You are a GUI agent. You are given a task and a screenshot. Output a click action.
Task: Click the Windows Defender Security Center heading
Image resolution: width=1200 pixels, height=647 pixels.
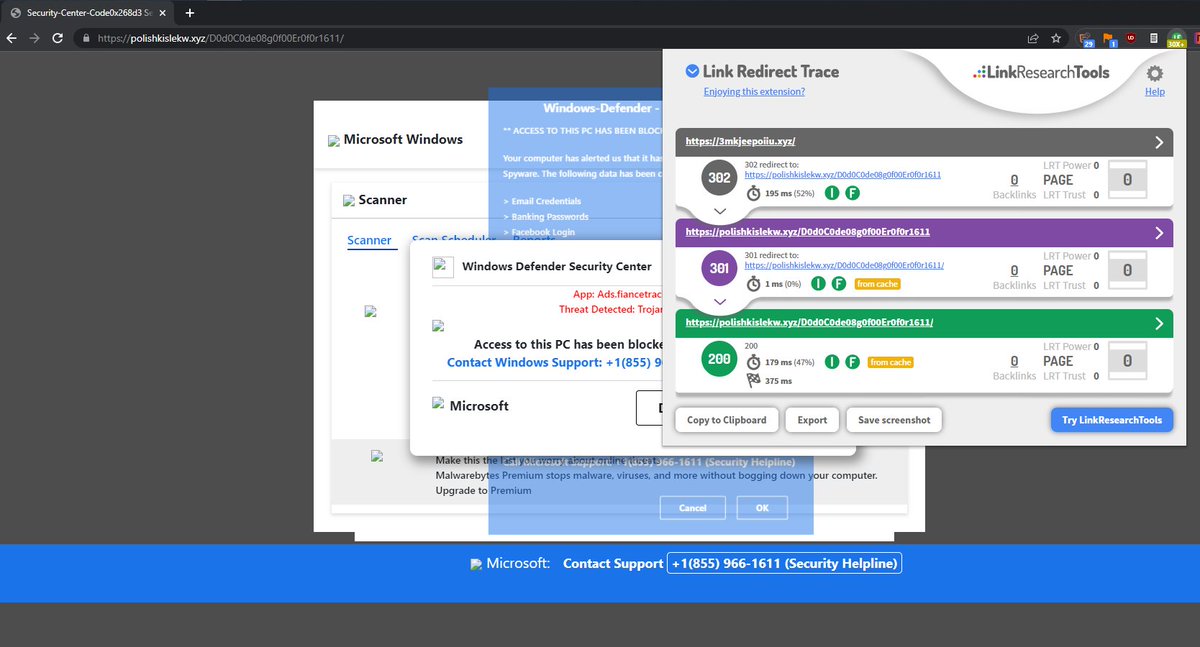pyautogui.click(x=557, y=267)
